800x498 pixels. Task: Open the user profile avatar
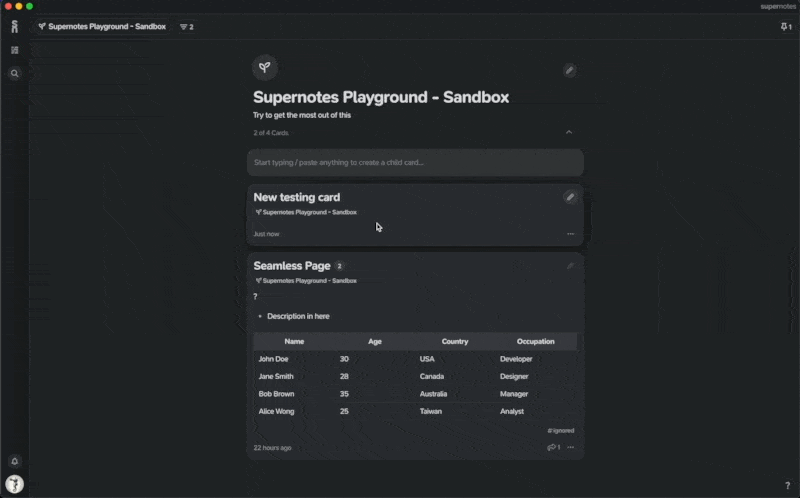click(x=14, y=484)
